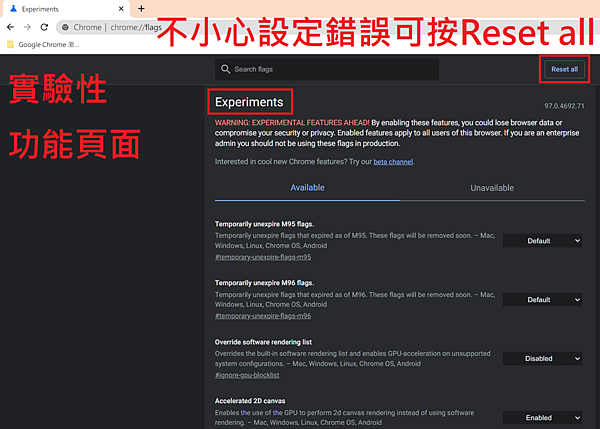Screen dimensions: 600x429
Task: Click the #temporary-unexpire-flags-m95 link
Action: pyautogui.click(x=263, y=257)
